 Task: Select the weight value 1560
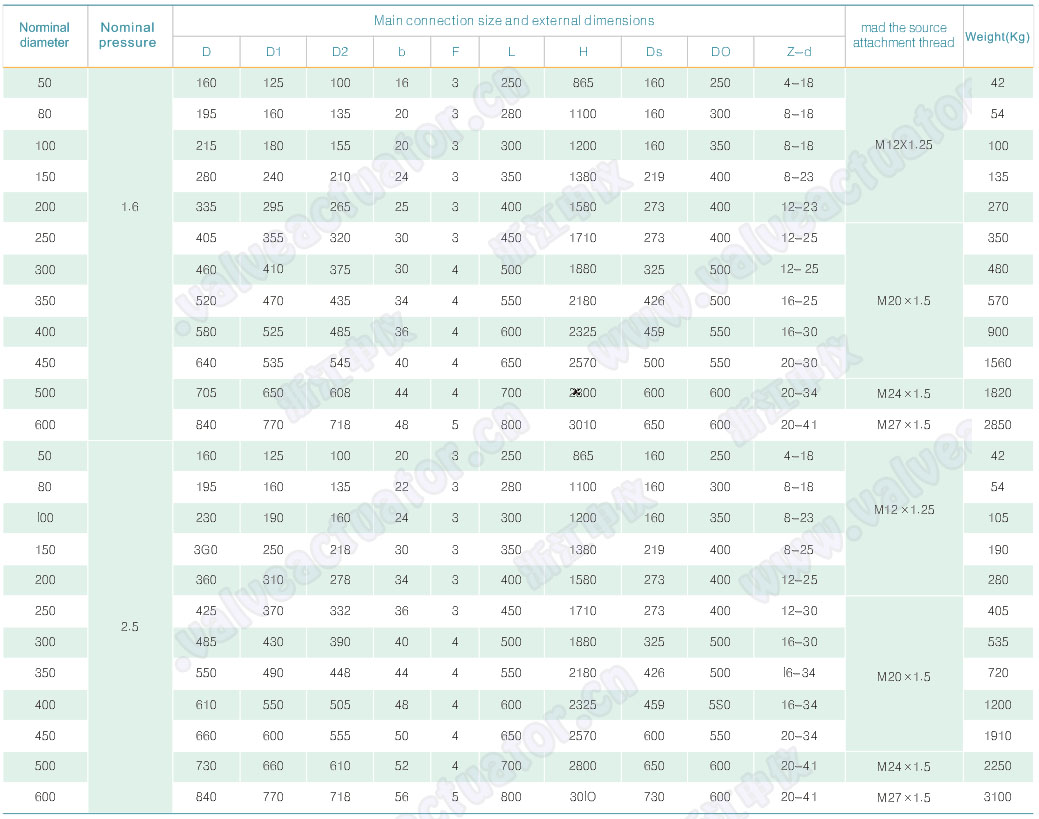coord(997,363)
